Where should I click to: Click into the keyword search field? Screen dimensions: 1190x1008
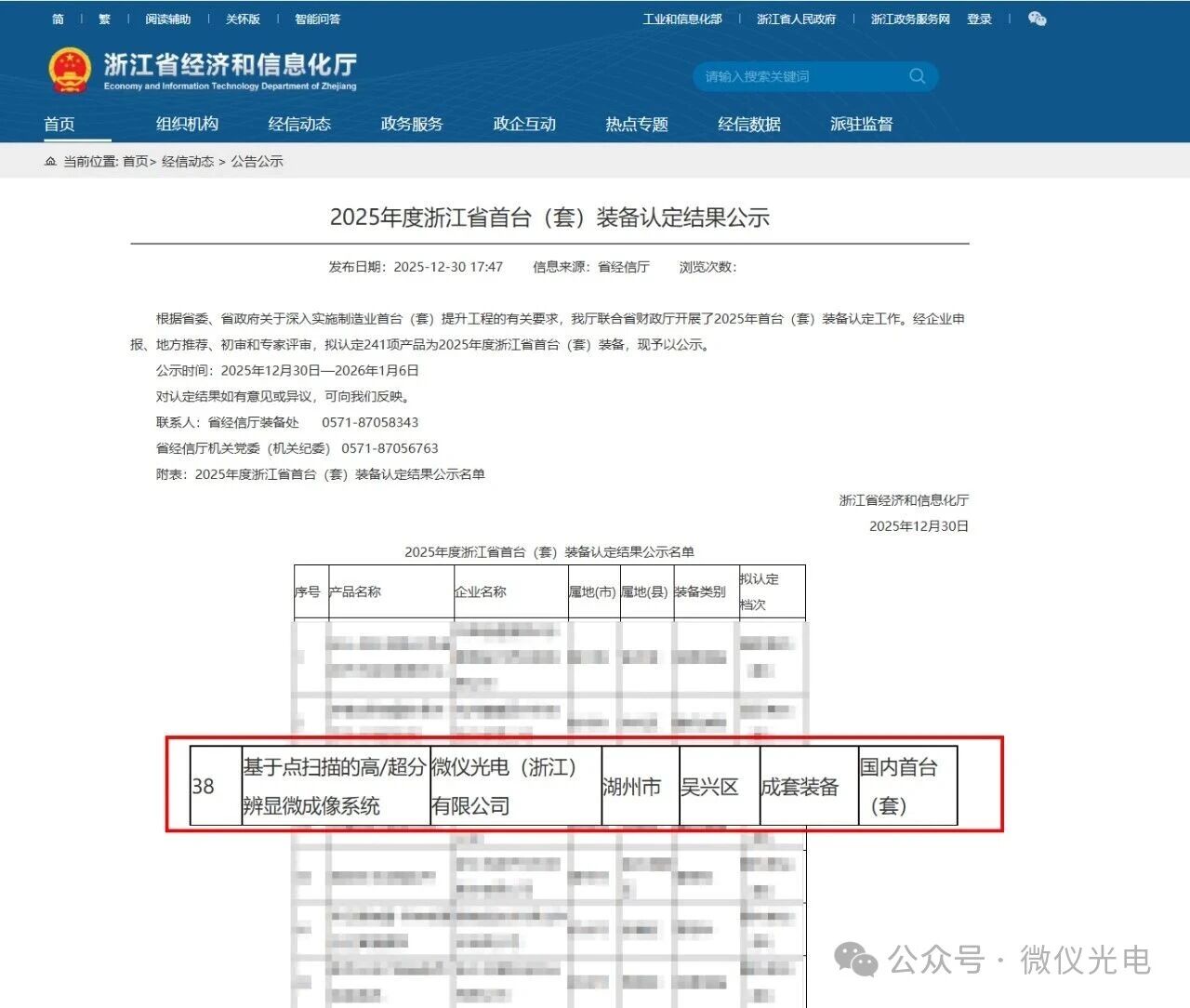(800, 76)
